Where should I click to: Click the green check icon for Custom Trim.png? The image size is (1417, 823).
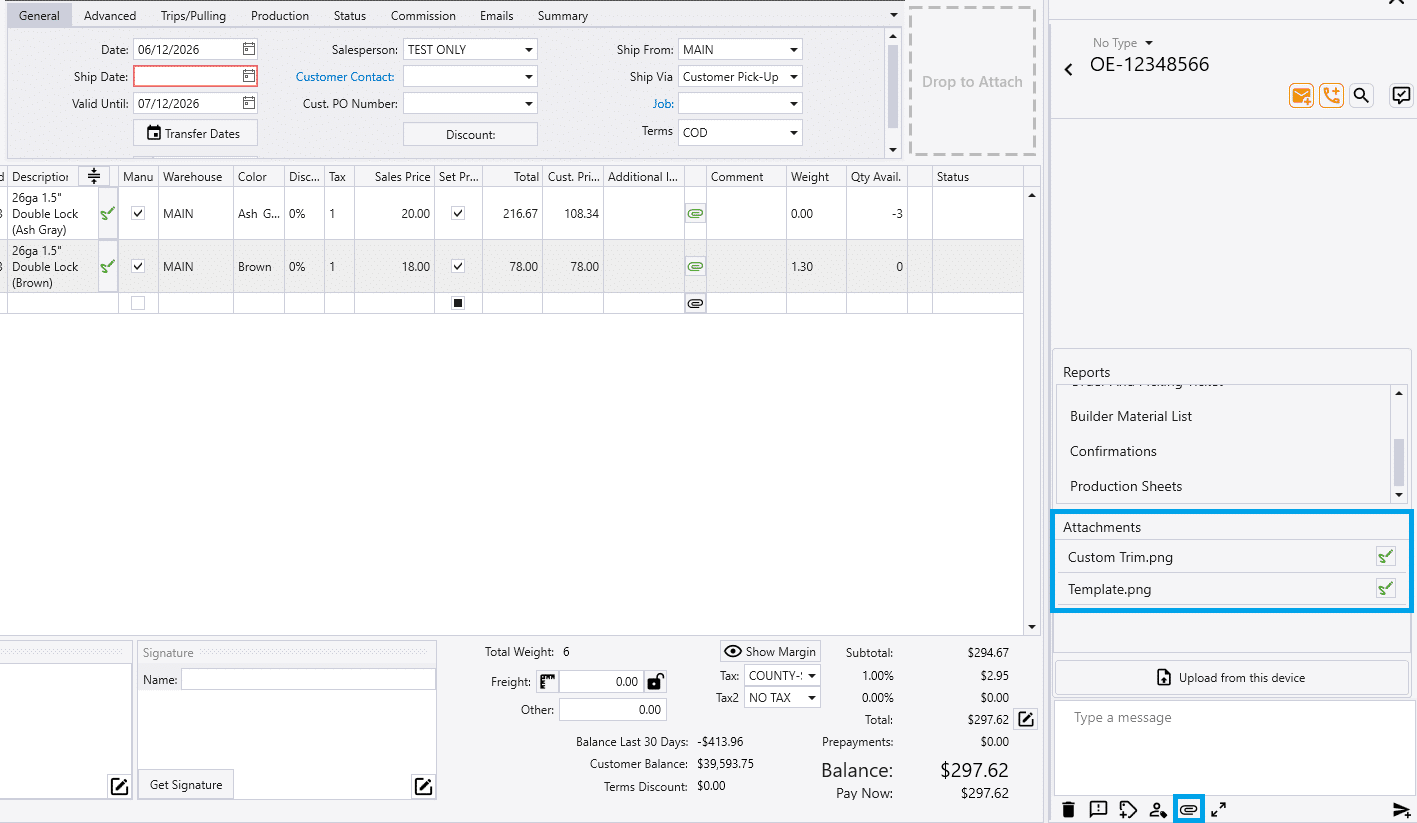(1385, 557)
